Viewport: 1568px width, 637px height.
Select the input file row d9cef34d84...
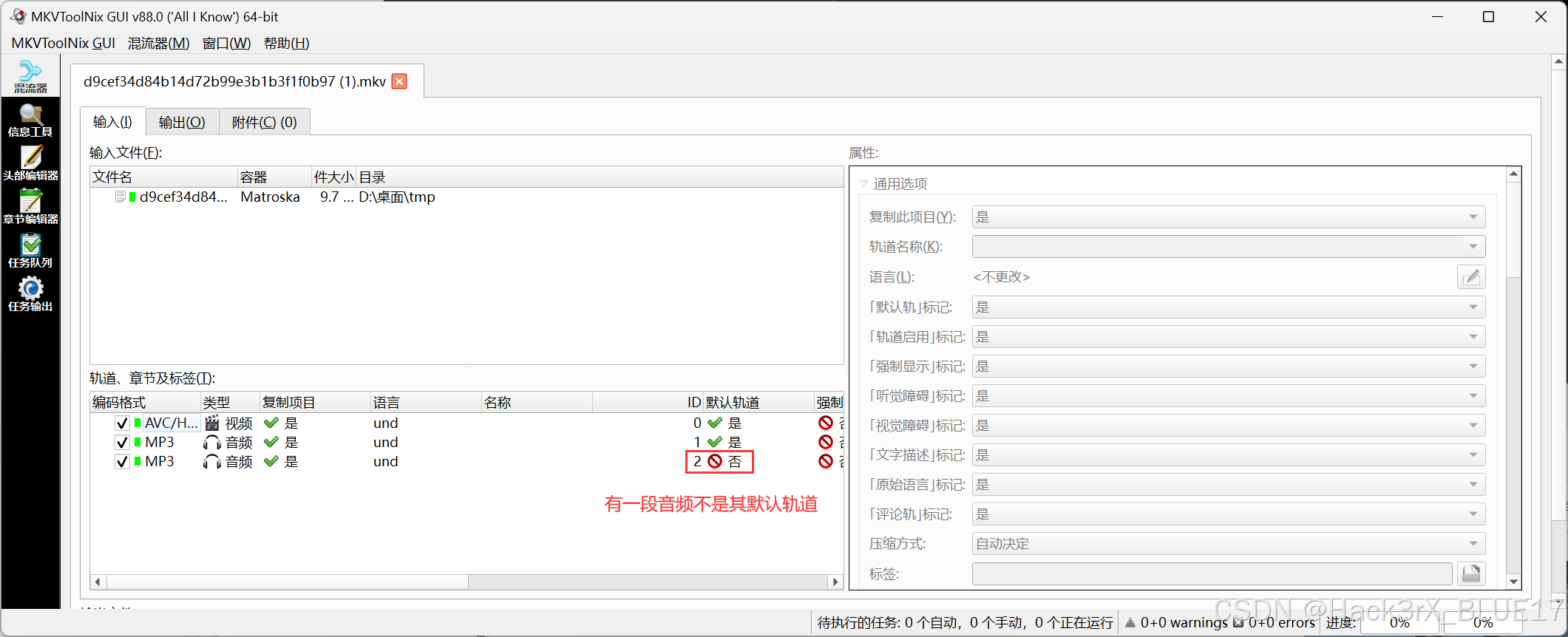click(466, 197)
